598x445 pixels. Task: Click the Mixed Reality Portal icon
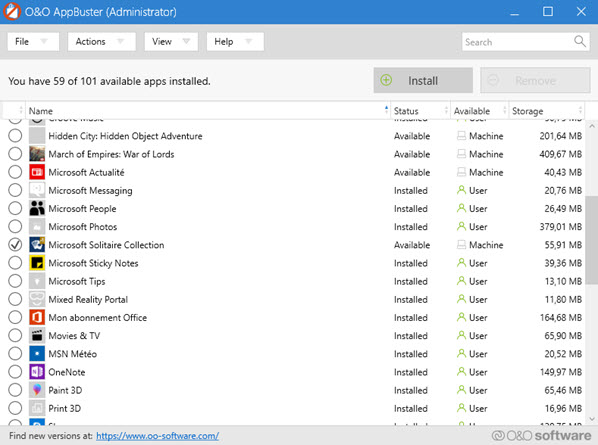[37, 299]
